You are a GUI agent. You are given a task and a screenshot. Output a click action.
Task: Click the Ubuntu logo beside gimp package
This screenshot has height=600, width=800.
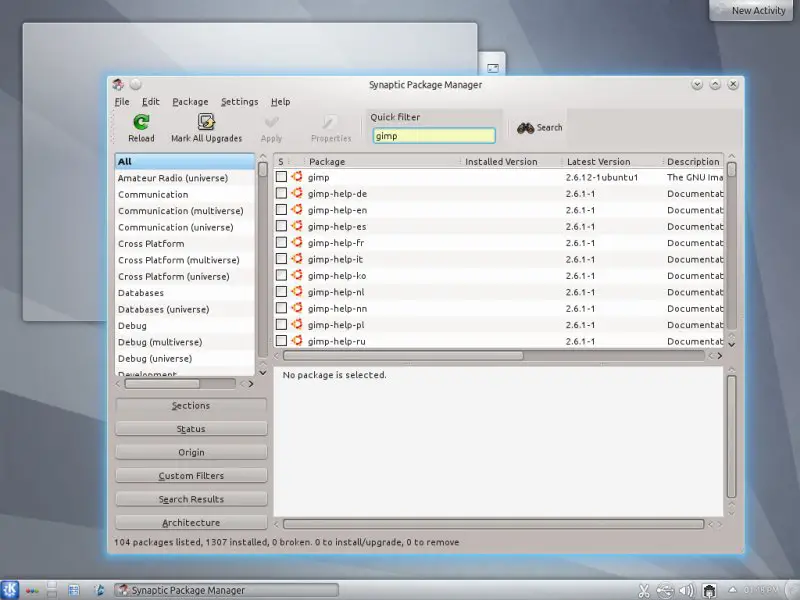point(297,177)
